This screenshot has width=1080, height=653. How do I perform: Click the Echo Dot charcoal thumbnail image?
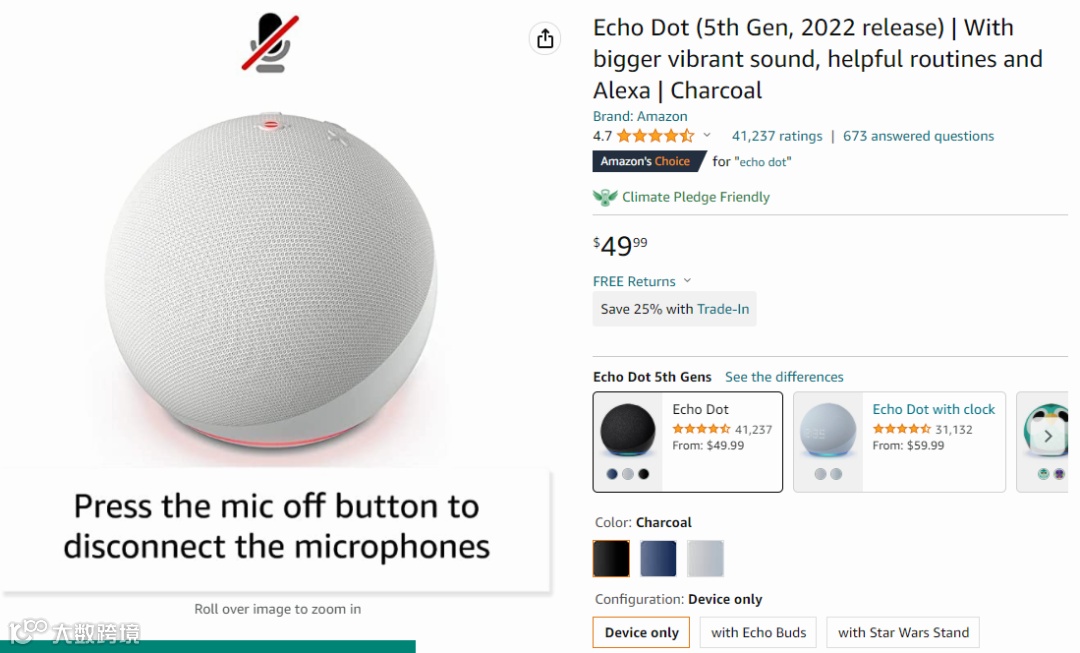tap(627, 431)
